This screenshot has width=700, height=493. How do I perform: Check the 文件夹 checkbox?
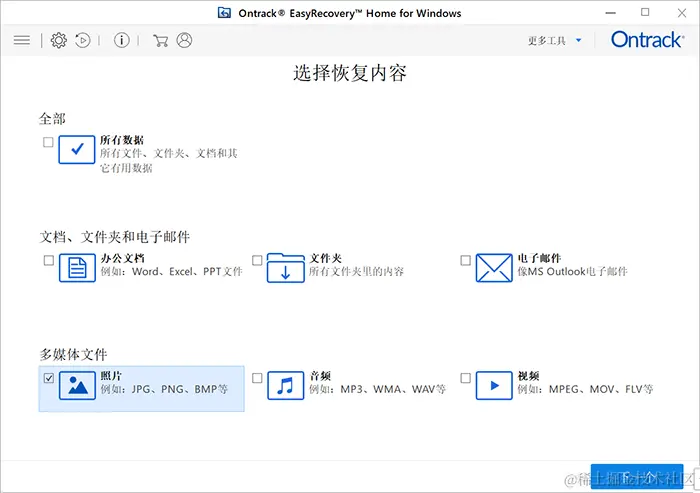click(257, 260)
